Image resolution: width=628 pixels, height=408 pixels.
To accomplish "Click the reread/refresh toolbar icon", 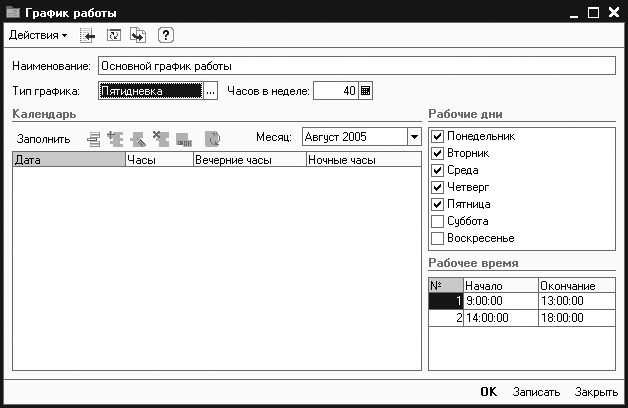I will coord(113,35).
